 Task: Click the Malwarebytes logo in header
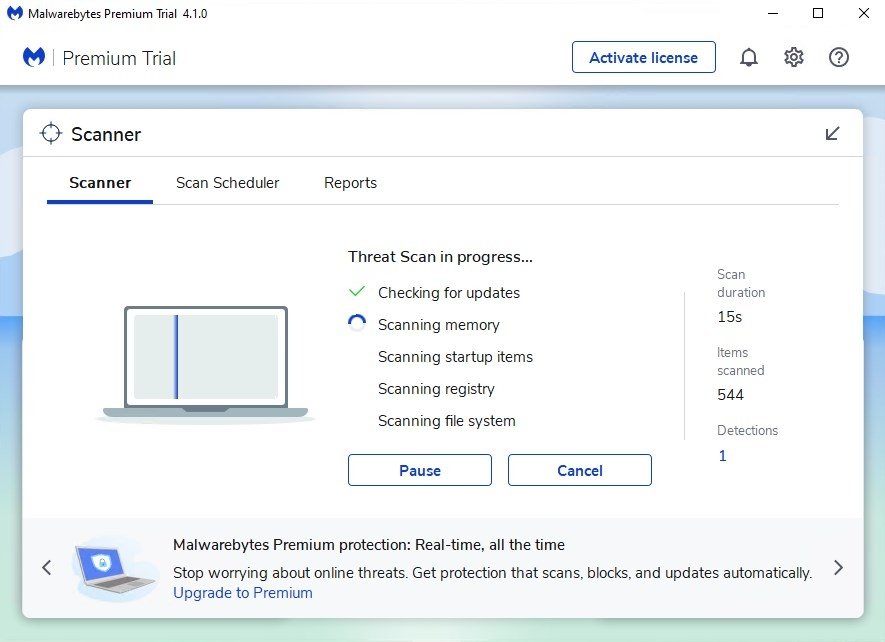click(34, 58)
